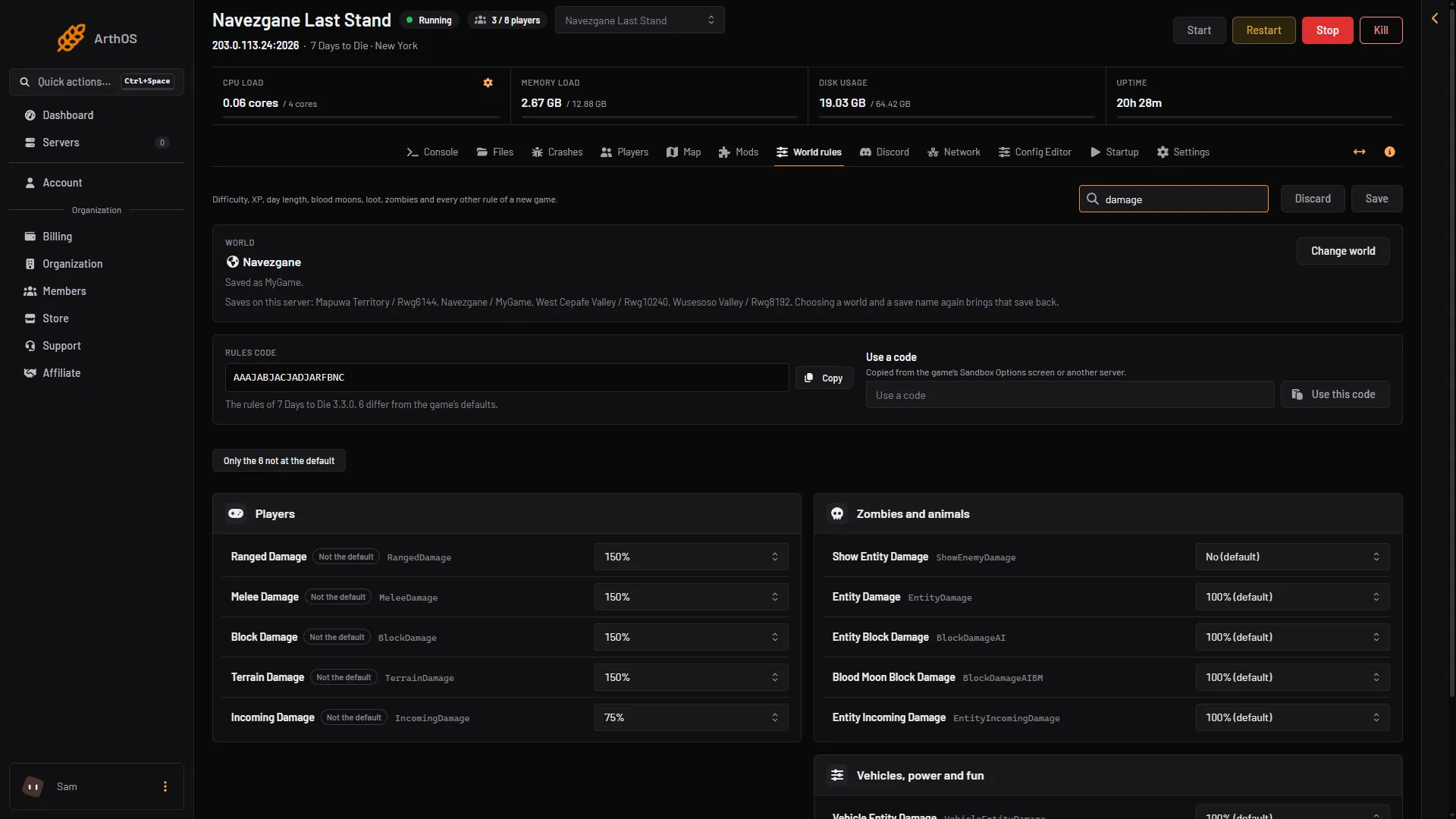Click the red Stop button
This screenshot has width=1456, height=819.
tap(1327, 30)
